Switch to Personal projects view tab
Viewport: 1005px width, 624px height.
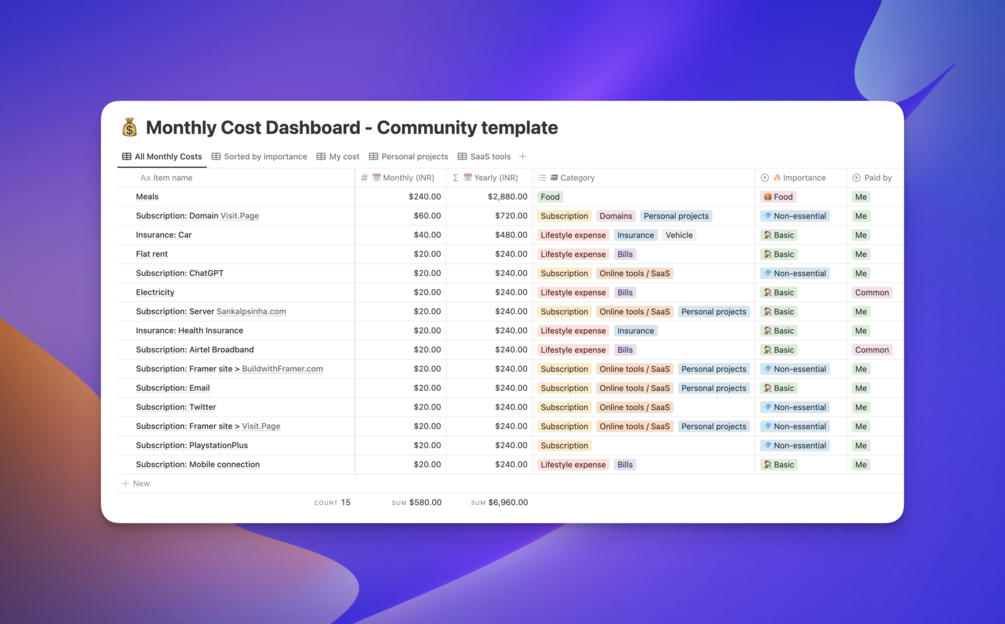point(408,156)
